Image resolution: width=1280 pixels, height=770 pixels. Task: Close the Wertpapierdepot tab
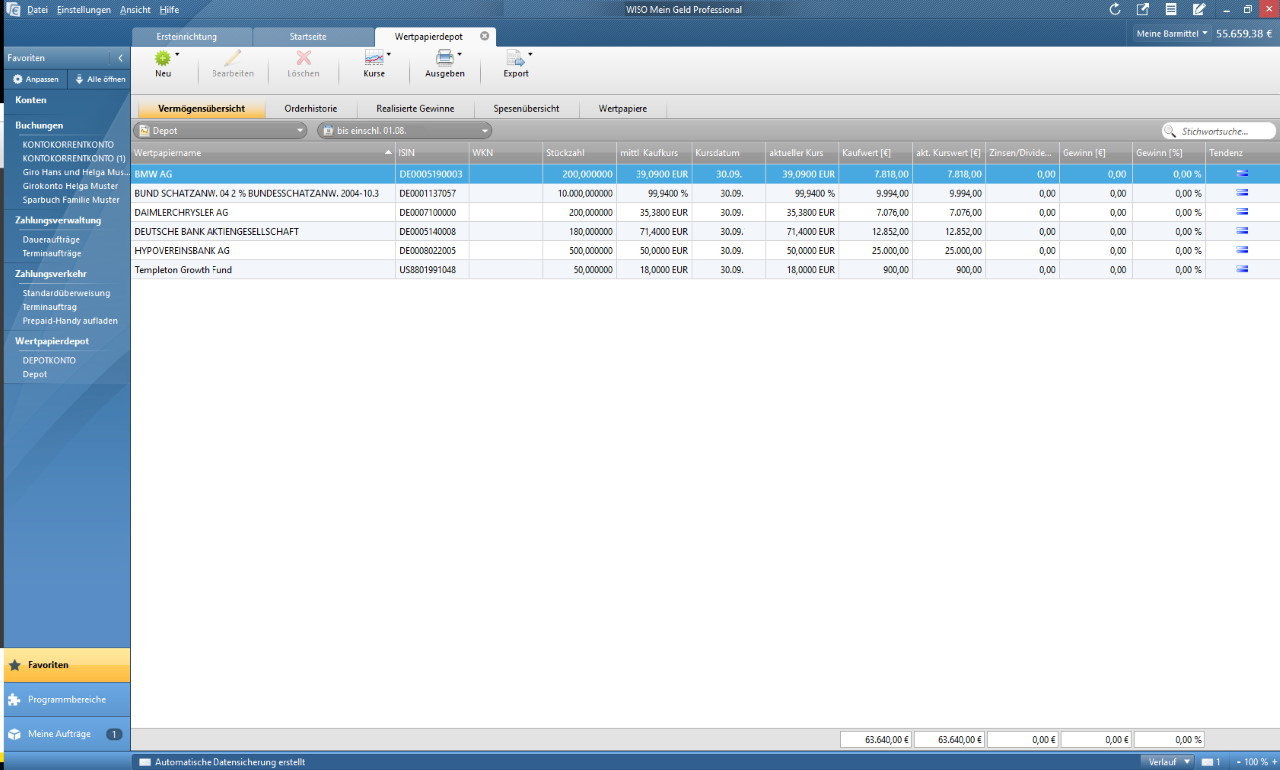pyautogui.click(x=485, y=36)
